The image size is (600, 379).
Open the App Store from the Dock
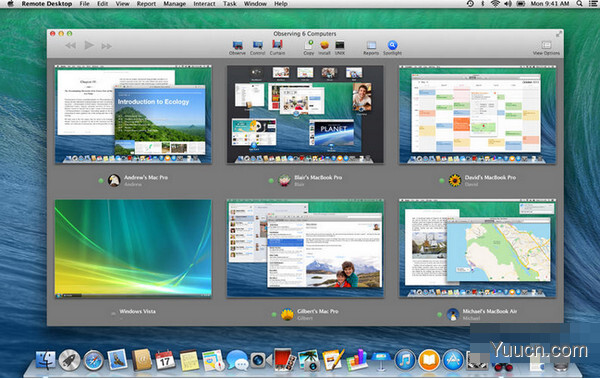(453, 361)
